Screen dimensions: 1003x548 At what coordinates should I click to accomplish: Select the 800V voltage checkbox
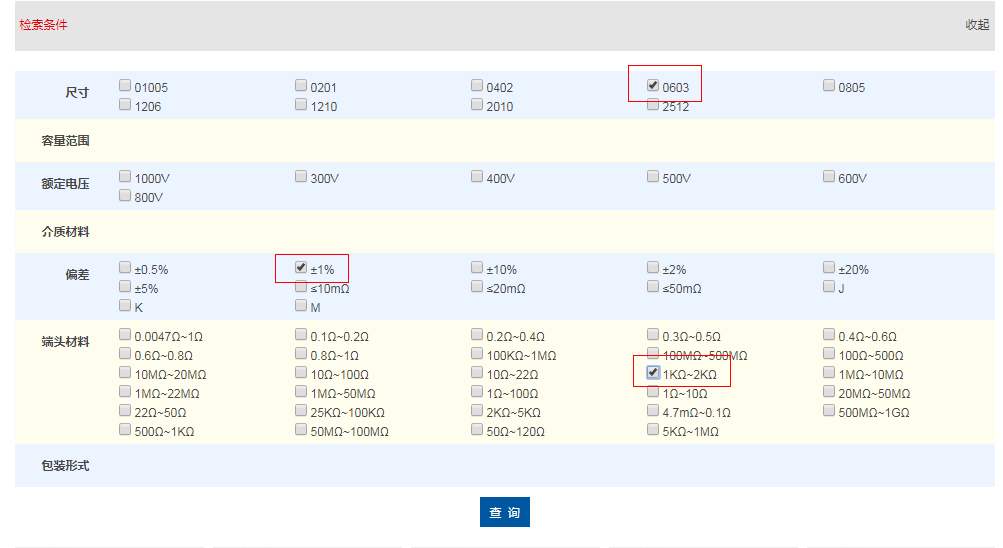tap(125, 196)
